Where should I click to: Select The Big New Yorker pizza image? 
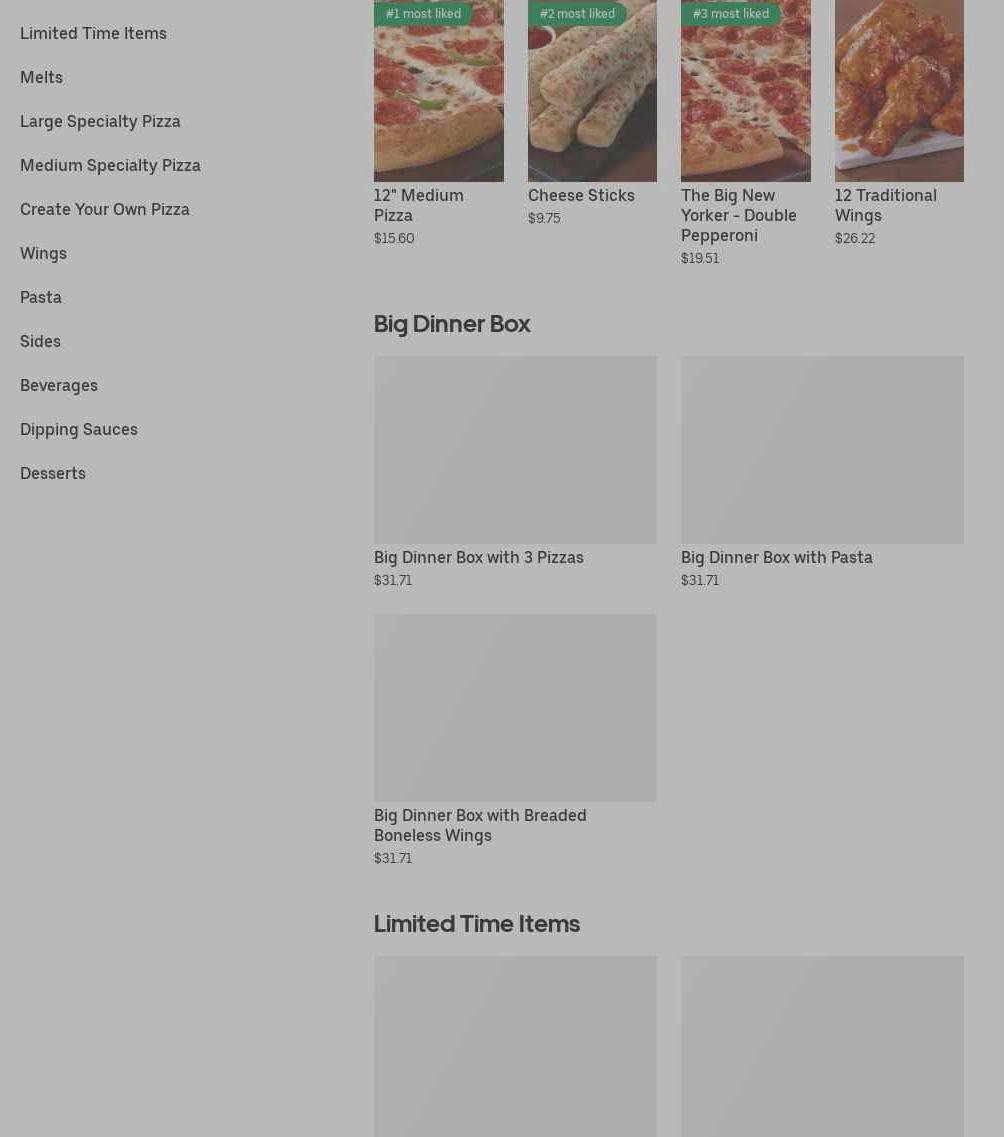coord(746,91)
